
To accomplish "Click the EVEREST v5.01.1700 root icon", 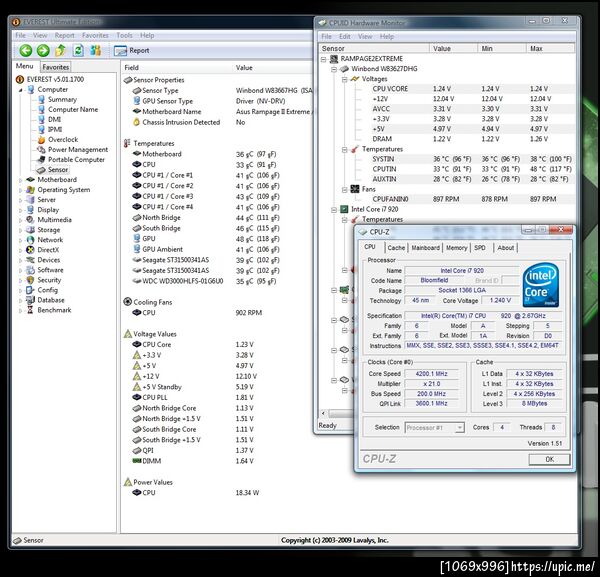I will tap(20, 80).
